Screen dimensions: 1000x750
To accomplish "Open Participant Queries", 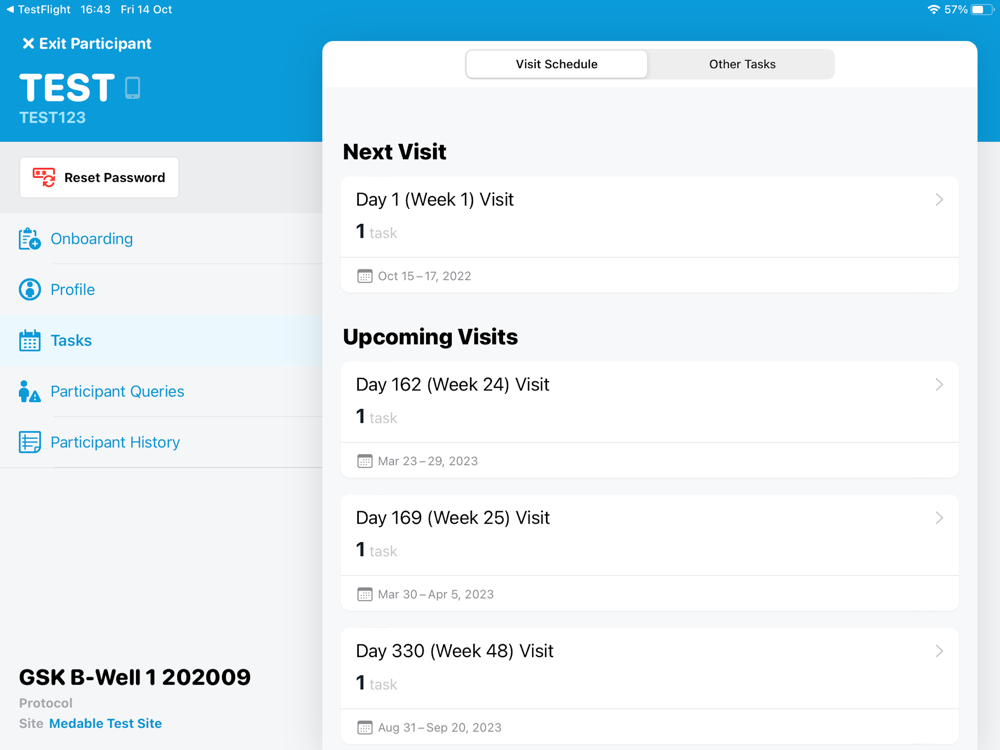I will 161,392.
